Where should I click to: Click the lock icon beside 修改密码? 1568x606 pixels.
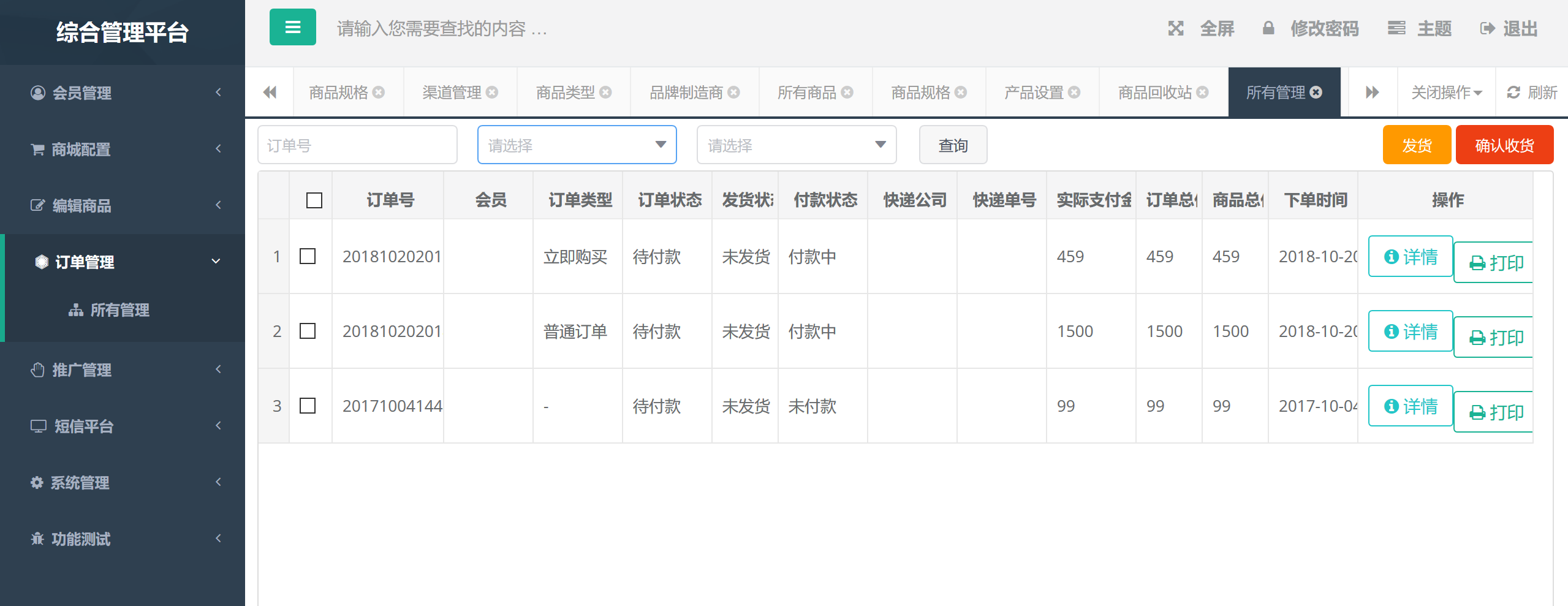[x=1267, y=28]
